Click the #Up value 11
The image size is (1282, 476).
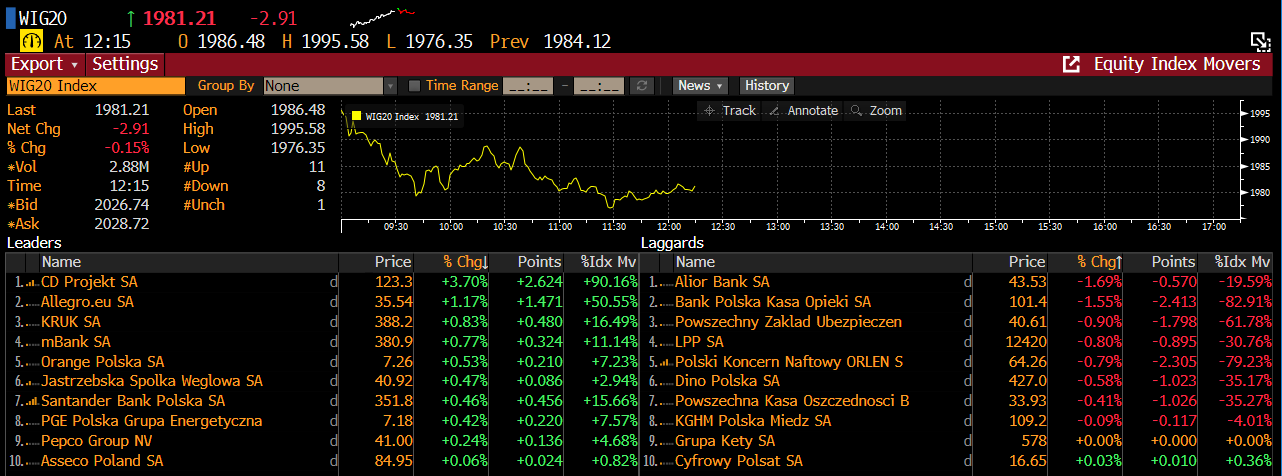tap(317, 167)
